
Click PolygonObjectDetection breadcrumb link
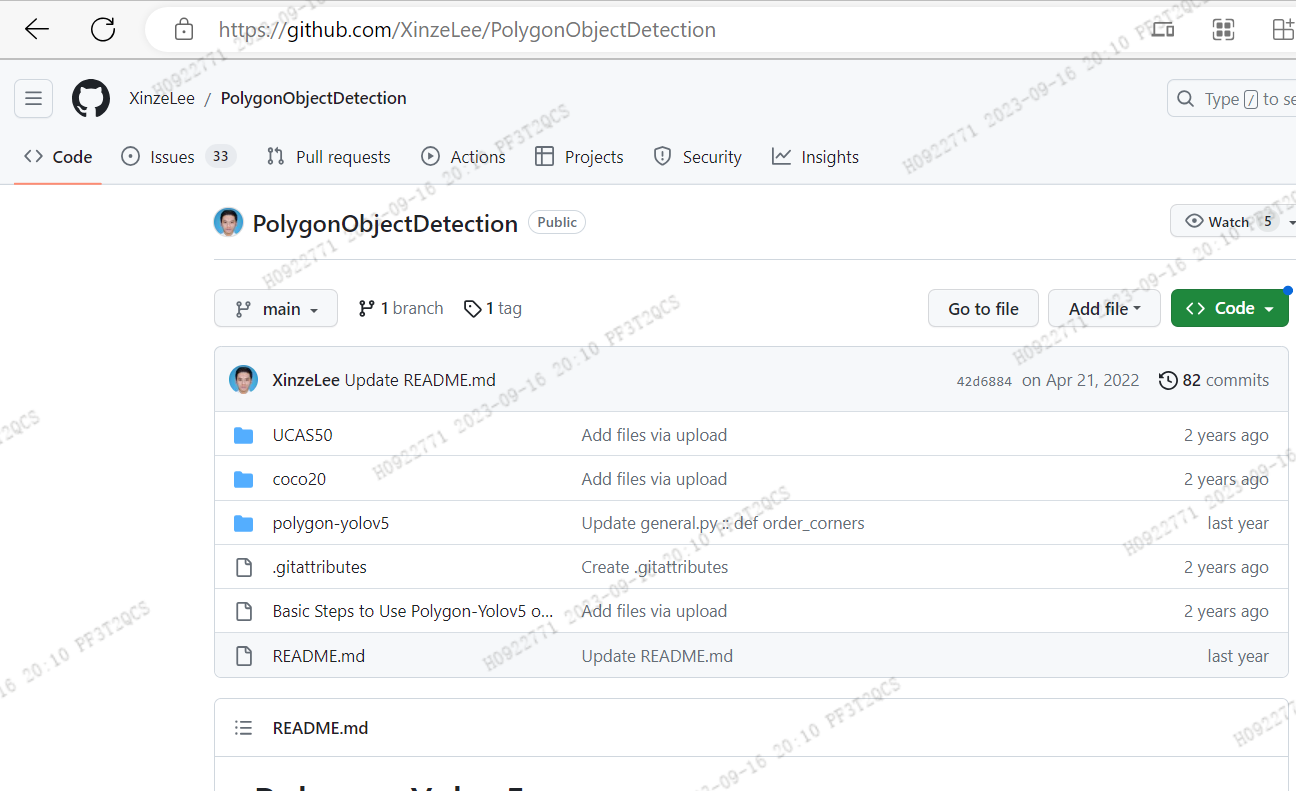coord(313,98)
